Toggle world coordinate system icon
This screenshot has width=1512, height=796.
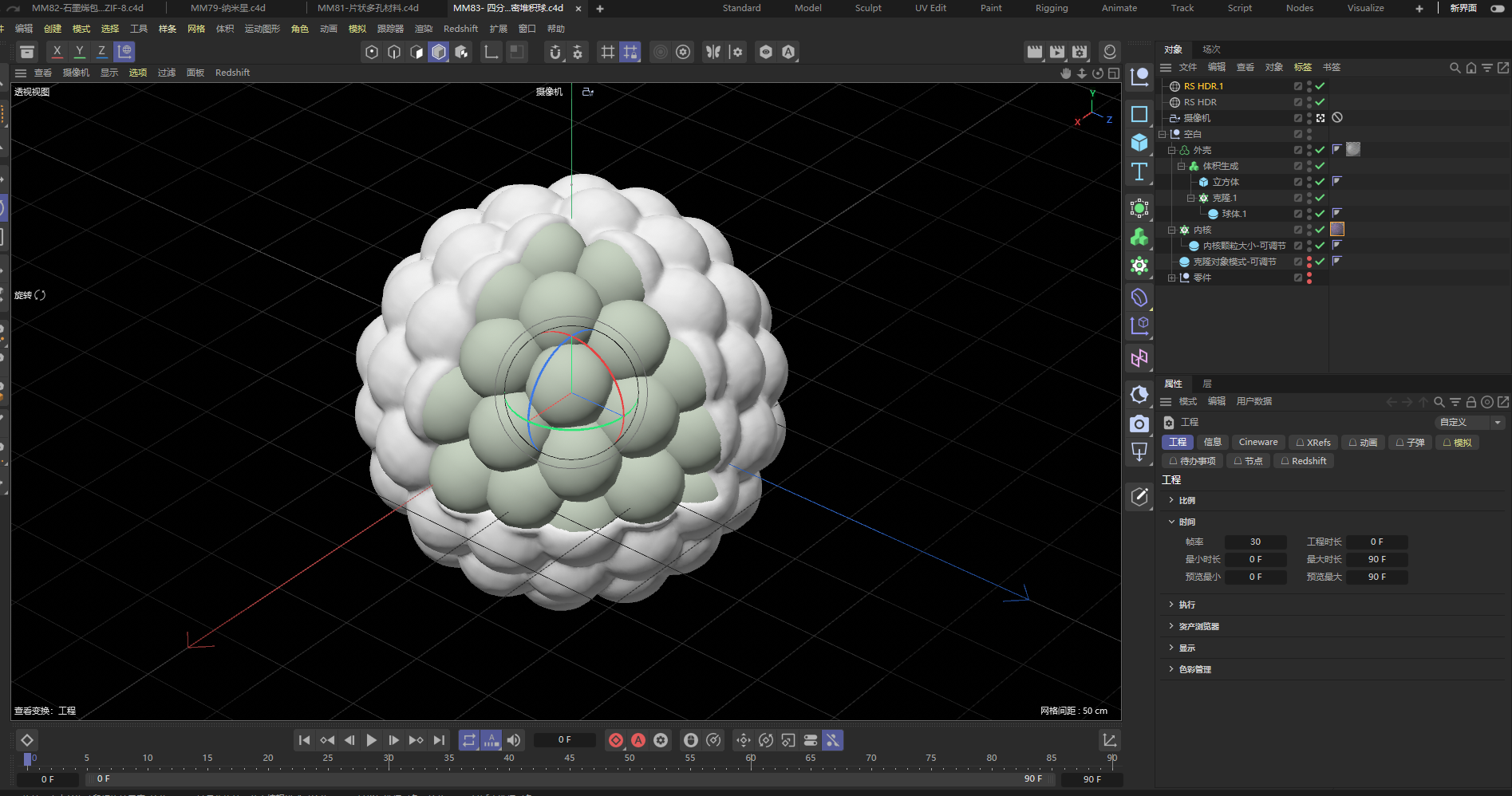(x=124, y=52)
